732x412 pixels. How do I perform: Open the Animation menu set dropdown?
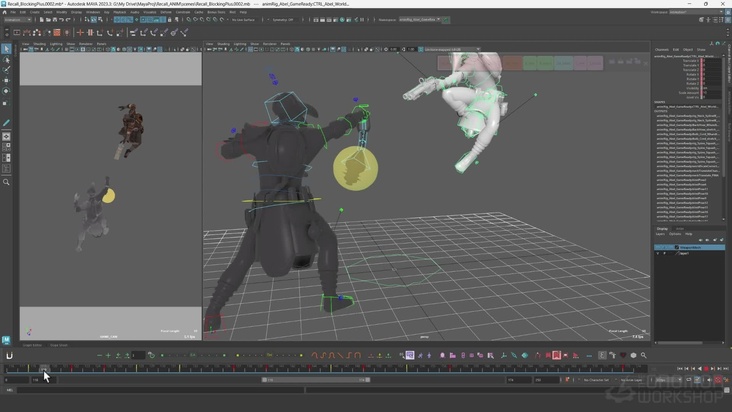19,19
